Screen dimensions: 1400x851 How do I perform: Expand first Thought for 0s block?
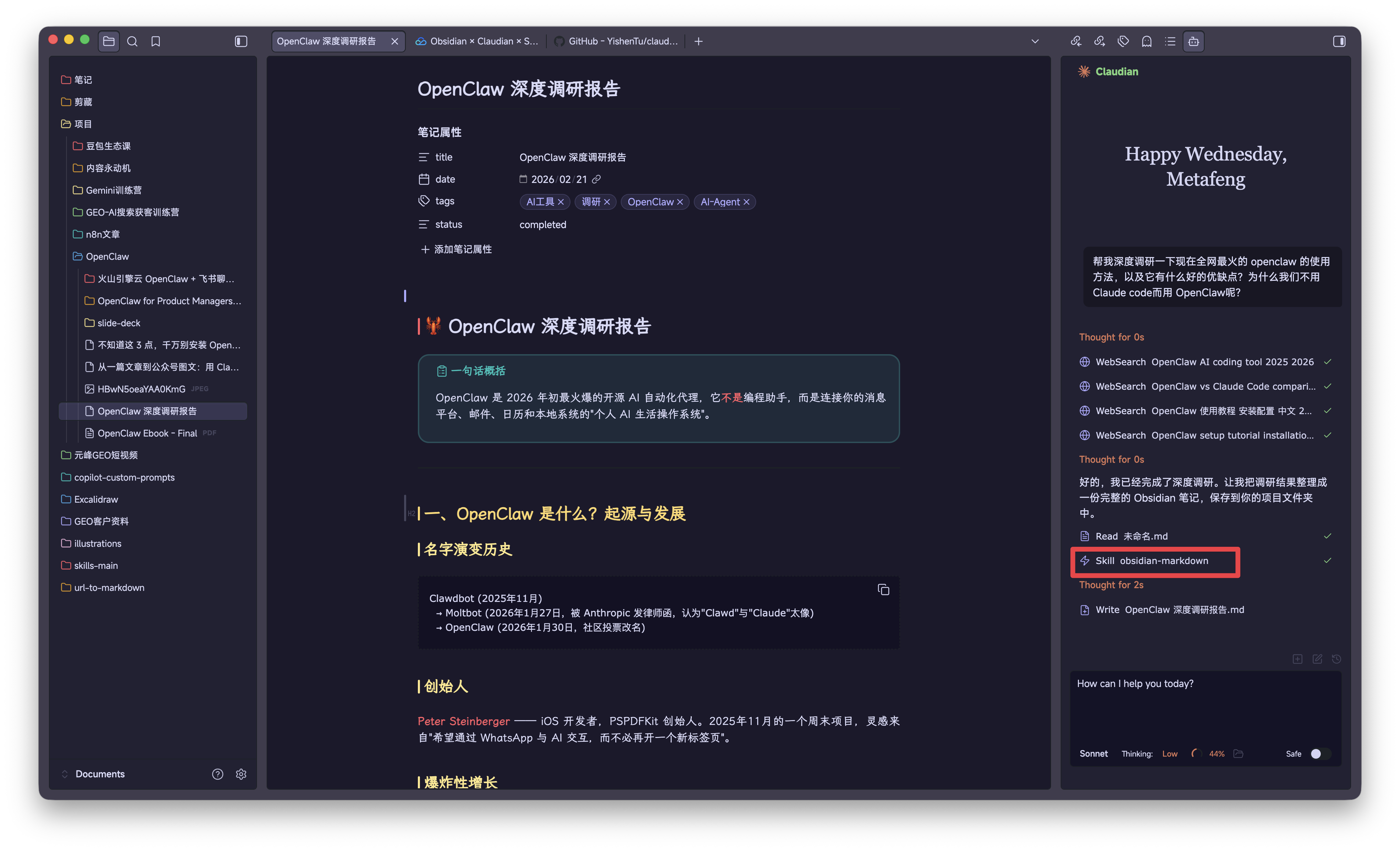1111,337
